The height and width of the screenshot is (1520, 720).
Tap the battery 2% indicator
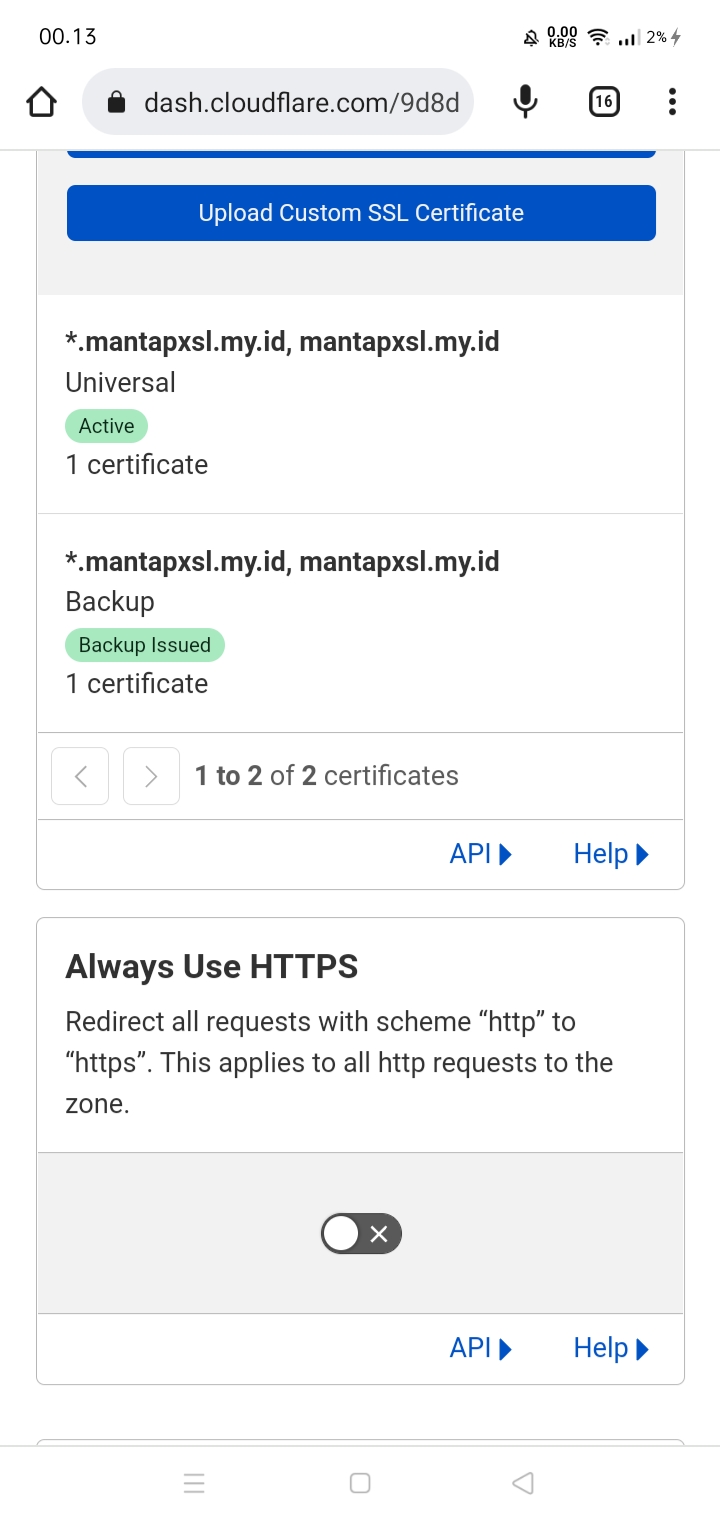(663, 38)
